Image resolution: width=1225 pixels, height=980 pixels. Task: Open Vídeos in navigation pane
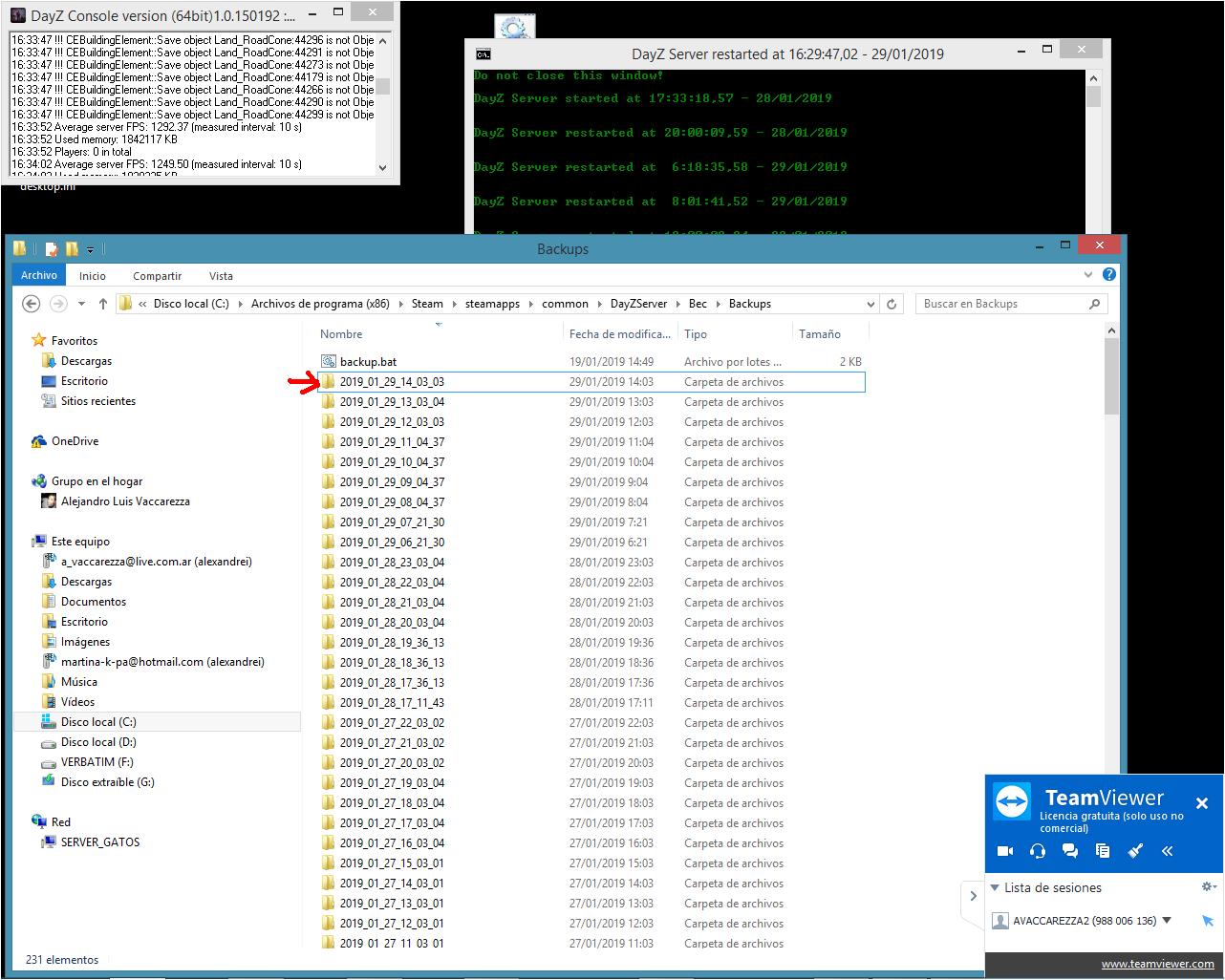pyautogui.click(x=77, y=702)
